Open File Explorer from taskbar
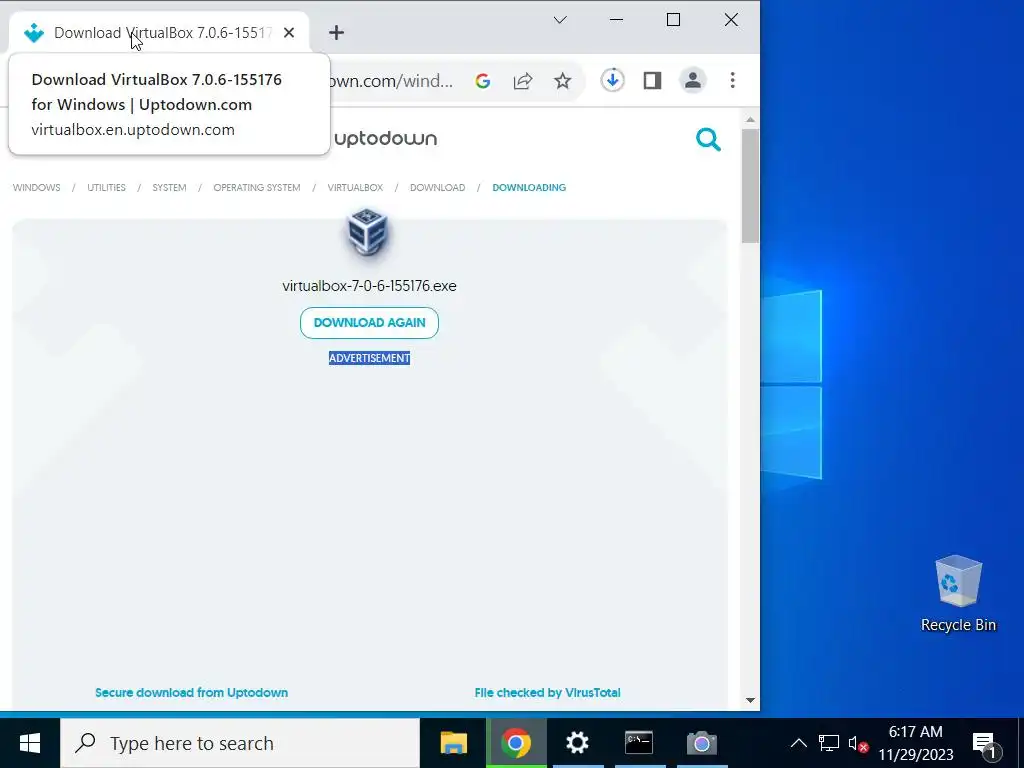The image size is (1024, 768). 454,743
